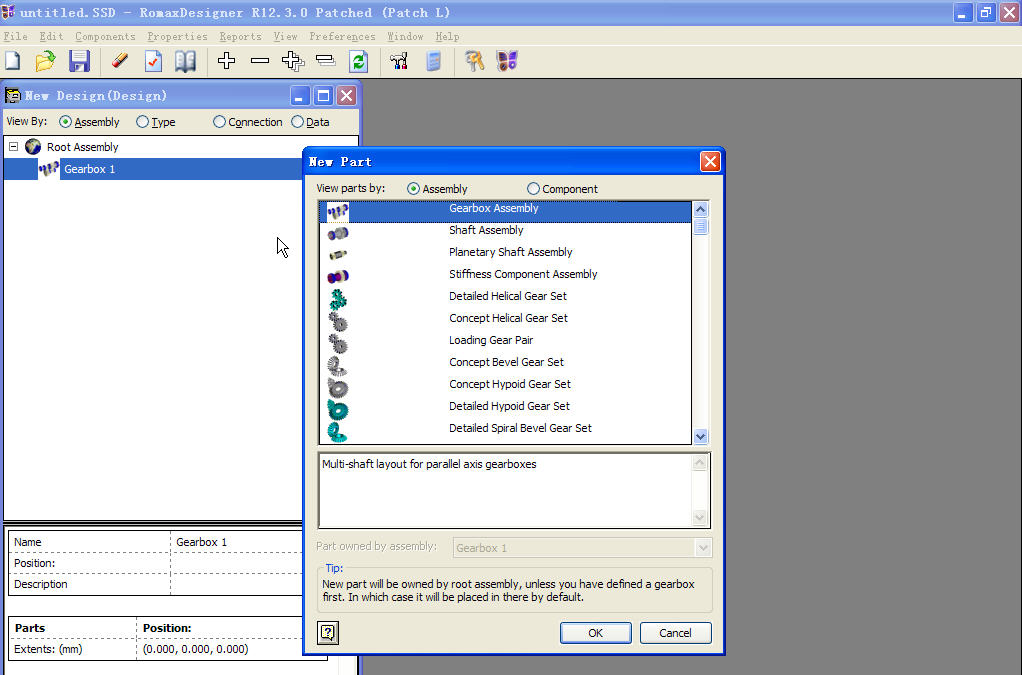
Task: Save design with floppy disk icon
Action: point(80,61)
